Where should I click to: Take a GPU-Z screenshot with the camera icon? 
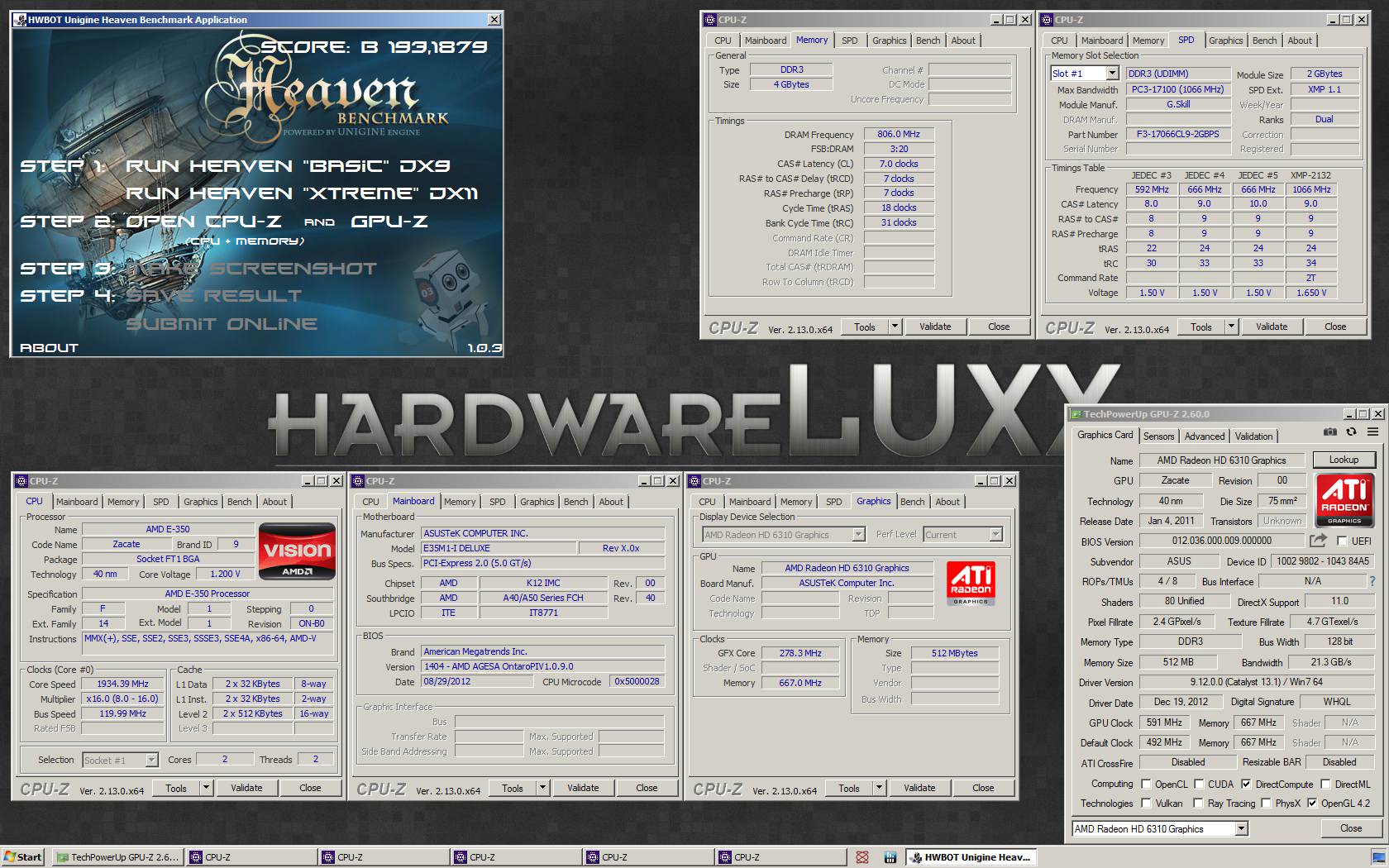pyautogui.click(x=1329, y=432)
